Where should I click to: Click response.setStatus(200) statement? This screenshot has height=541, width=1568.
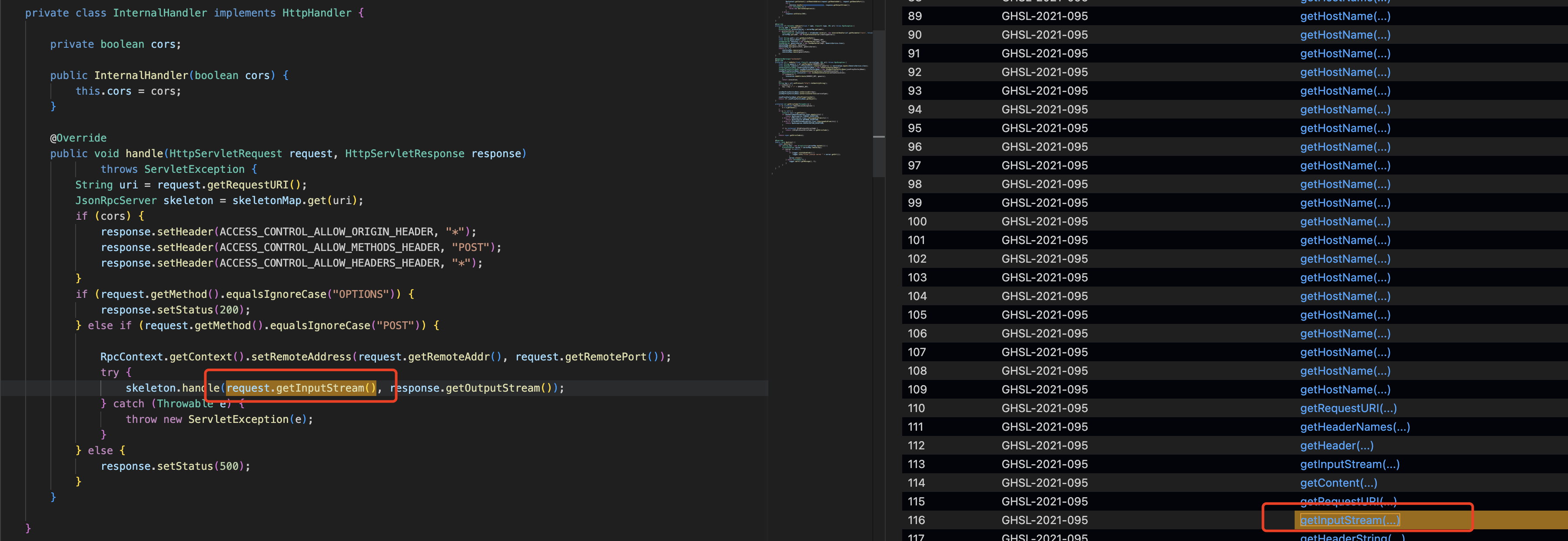[175, 310]
